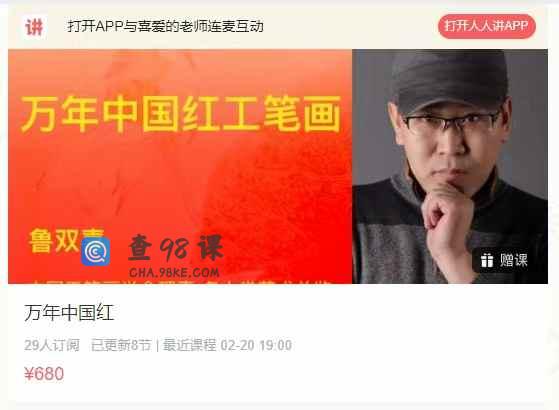
Task: Click the blue magnifier watermark icon
Action: [x=96, y=252]
